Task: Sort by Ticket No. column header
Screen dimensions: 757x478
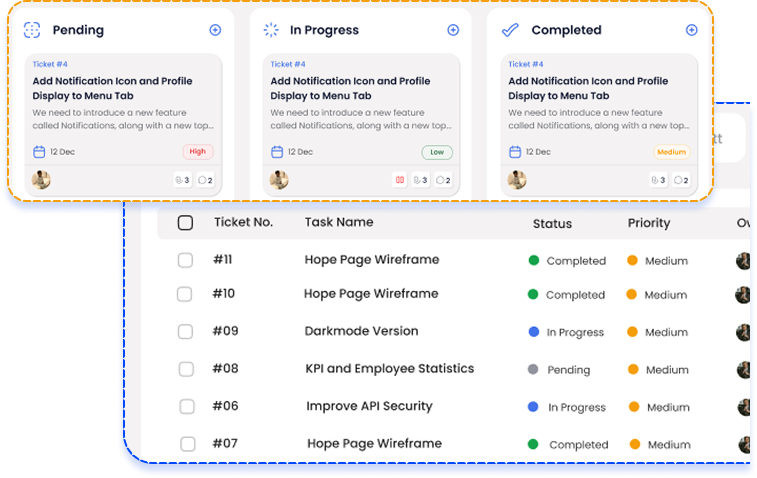Action: click(244, 222)
